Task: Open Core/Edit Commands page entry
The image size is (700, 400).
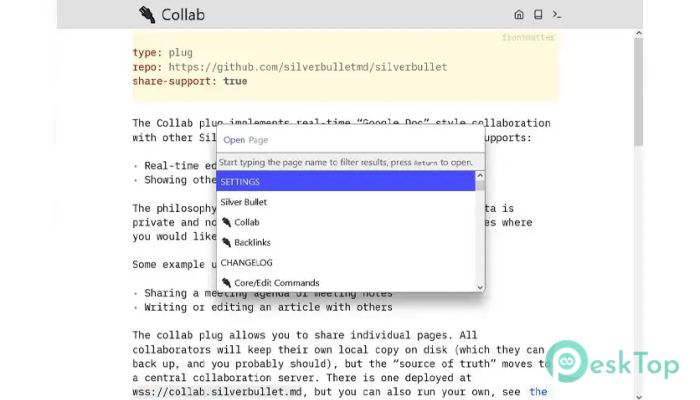Action: 346,283
